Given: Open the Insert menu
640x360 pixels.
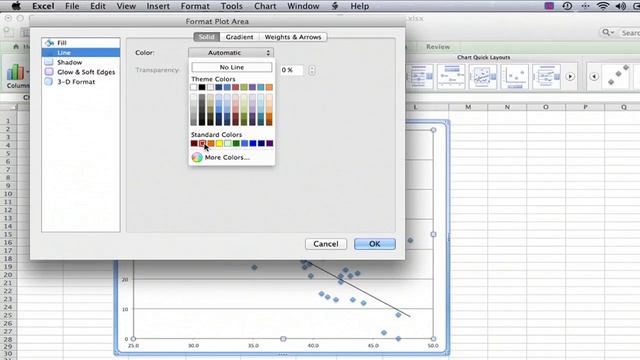Looking at the screenshot, I should 158,6.
